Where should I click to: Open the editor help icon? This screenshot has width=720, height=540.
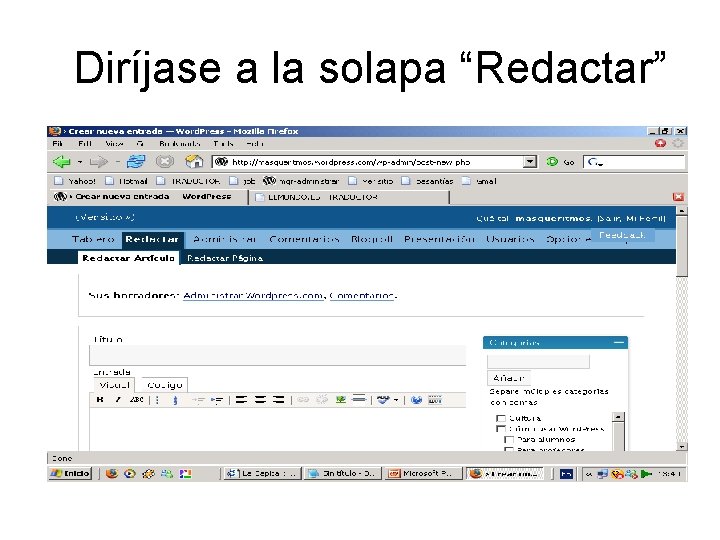416,400
